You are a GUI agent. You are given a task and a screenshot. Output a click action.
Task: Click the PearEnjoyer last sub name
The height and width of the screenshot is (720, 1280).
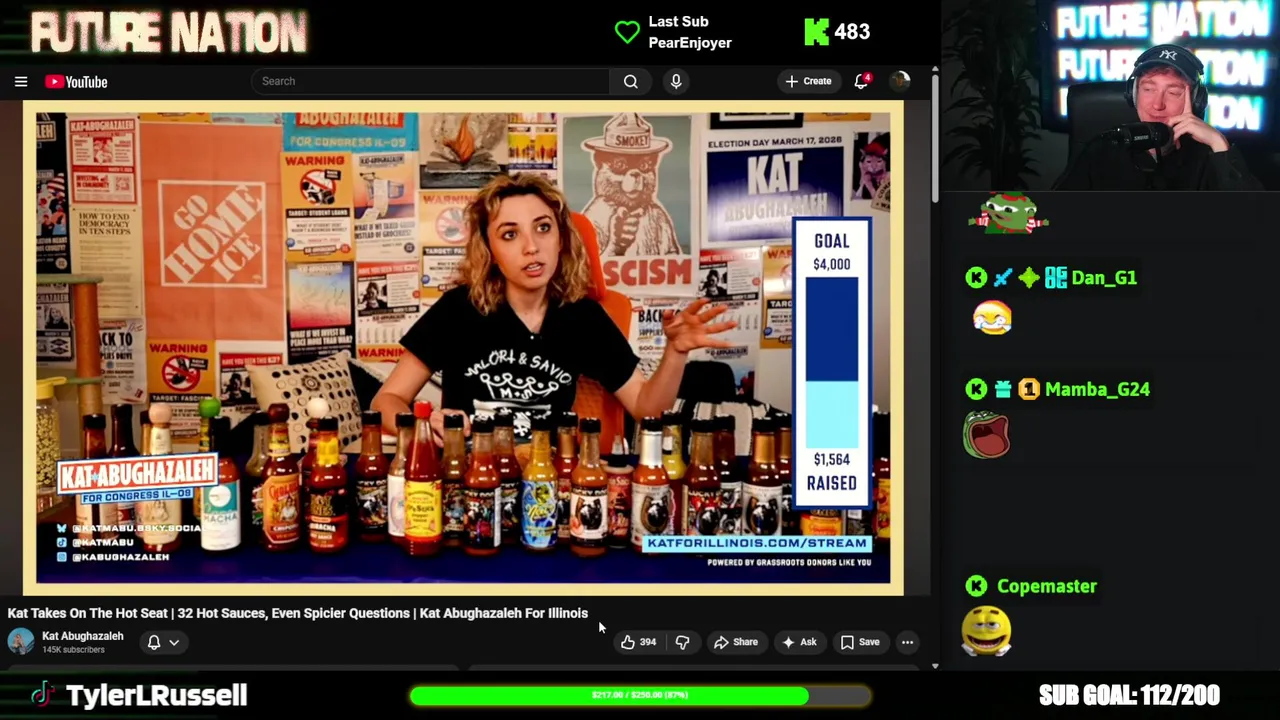(690, 43)
